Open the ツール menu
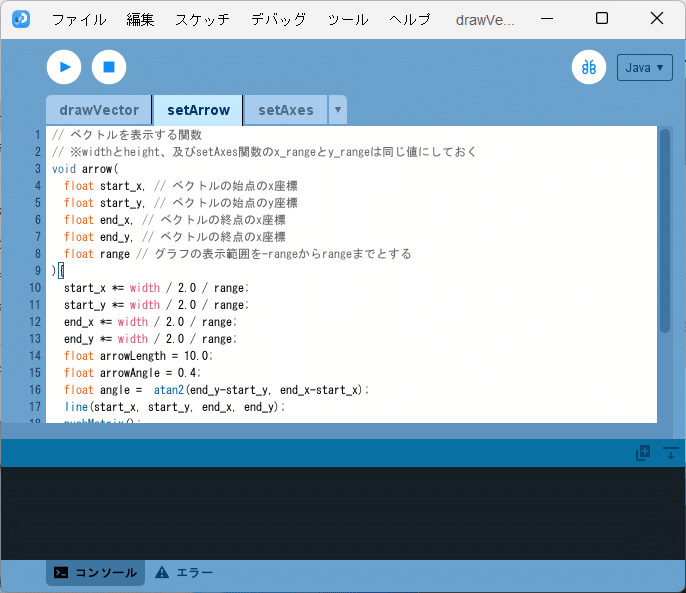The height and width of the screenshot is (593, 686). pos(348,20)
